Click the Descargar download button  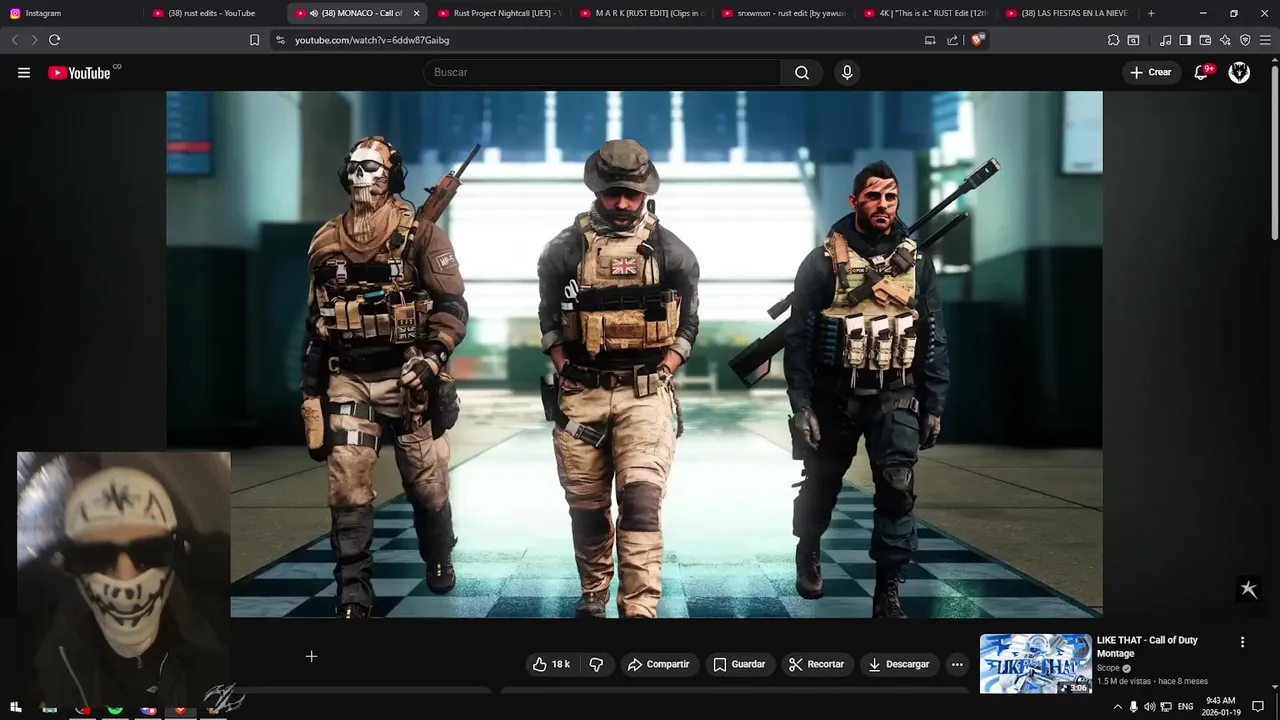[x=898, y=664]
